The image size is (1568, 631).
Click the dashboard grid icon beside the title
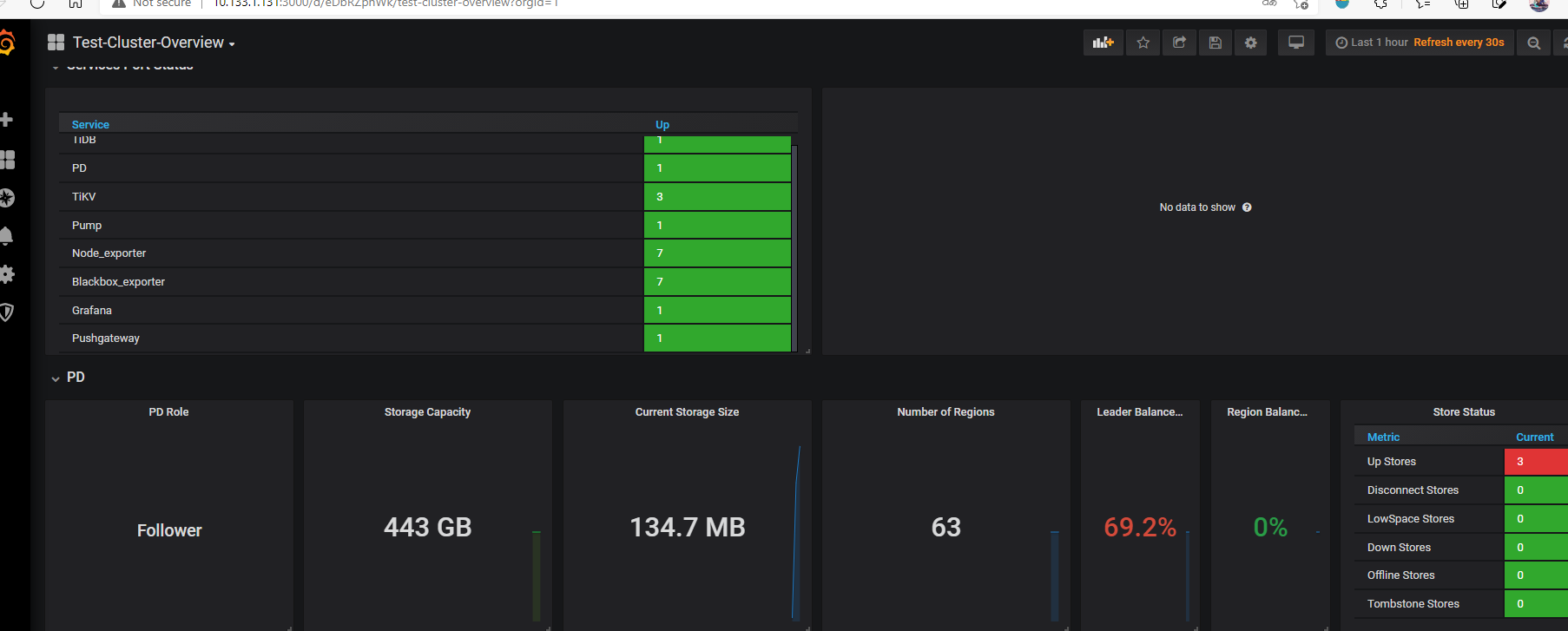(x=56, y=43)
